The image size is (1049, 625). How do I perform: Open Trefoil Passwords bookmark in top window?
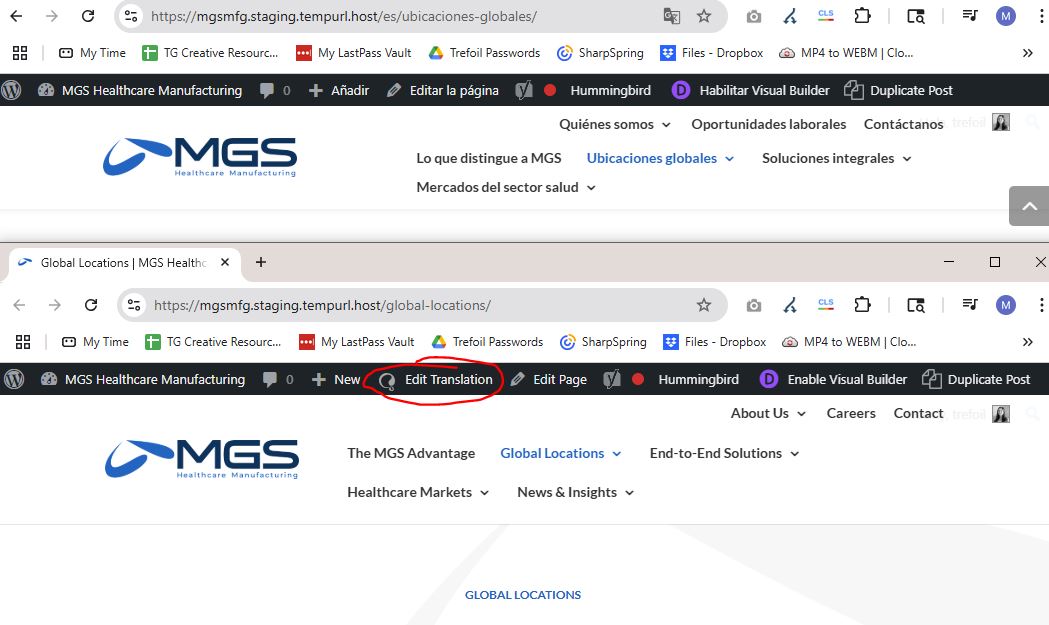click(x=484, y=53)
